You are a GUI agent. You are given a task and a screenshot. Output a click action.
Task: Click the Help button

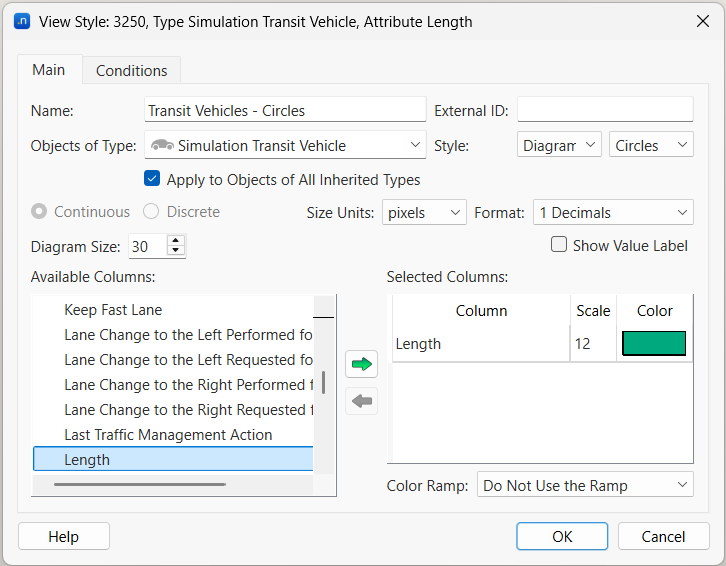click(x=64, y=537)
